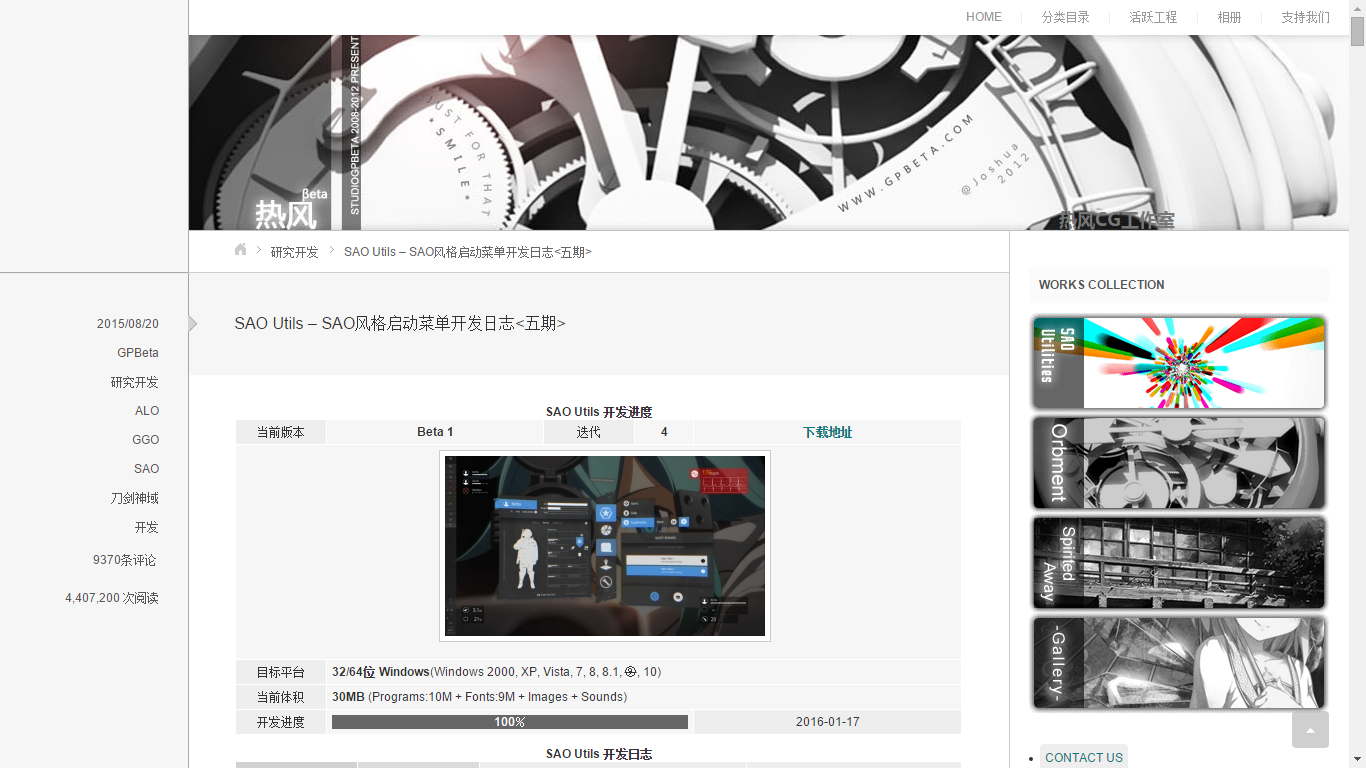Image resolution: width=1366 pixels, height=768 pixels.
Task: Open the SAO Utilities works banner
Action: coord(1179,362)
